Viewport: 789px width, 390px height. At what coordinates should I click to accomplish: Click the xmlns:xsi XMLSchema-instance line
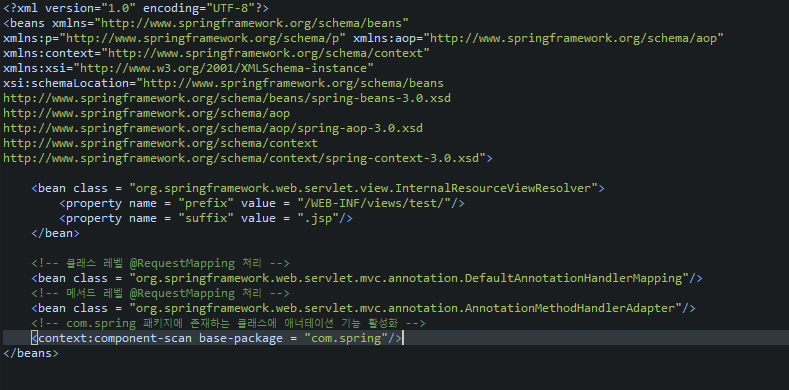pos(188,68)
